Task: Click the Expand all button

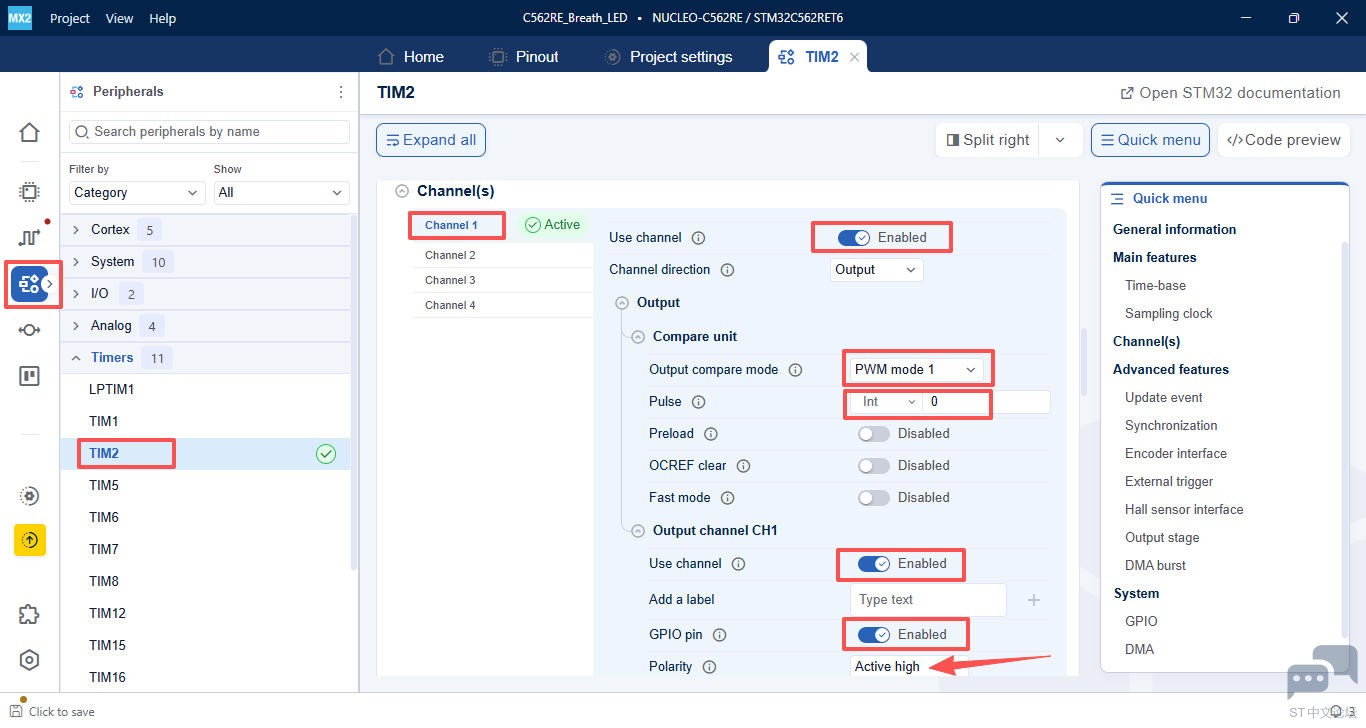Action: 431,140
